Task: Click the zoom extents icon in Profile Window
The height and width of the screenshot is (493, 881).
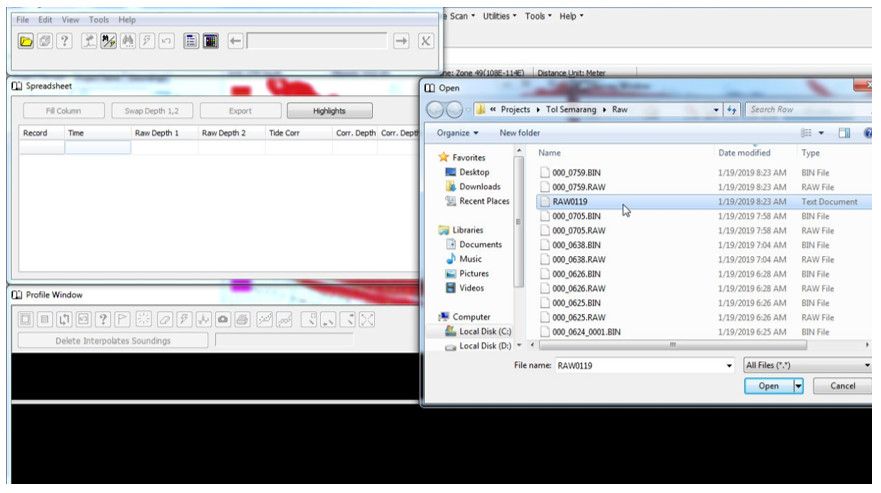Action: tap(367, 320)
